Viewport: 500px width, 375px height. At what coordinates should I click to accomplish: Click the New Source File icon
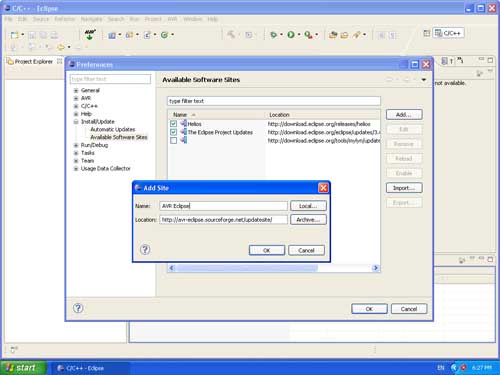(x=147, y=35)
